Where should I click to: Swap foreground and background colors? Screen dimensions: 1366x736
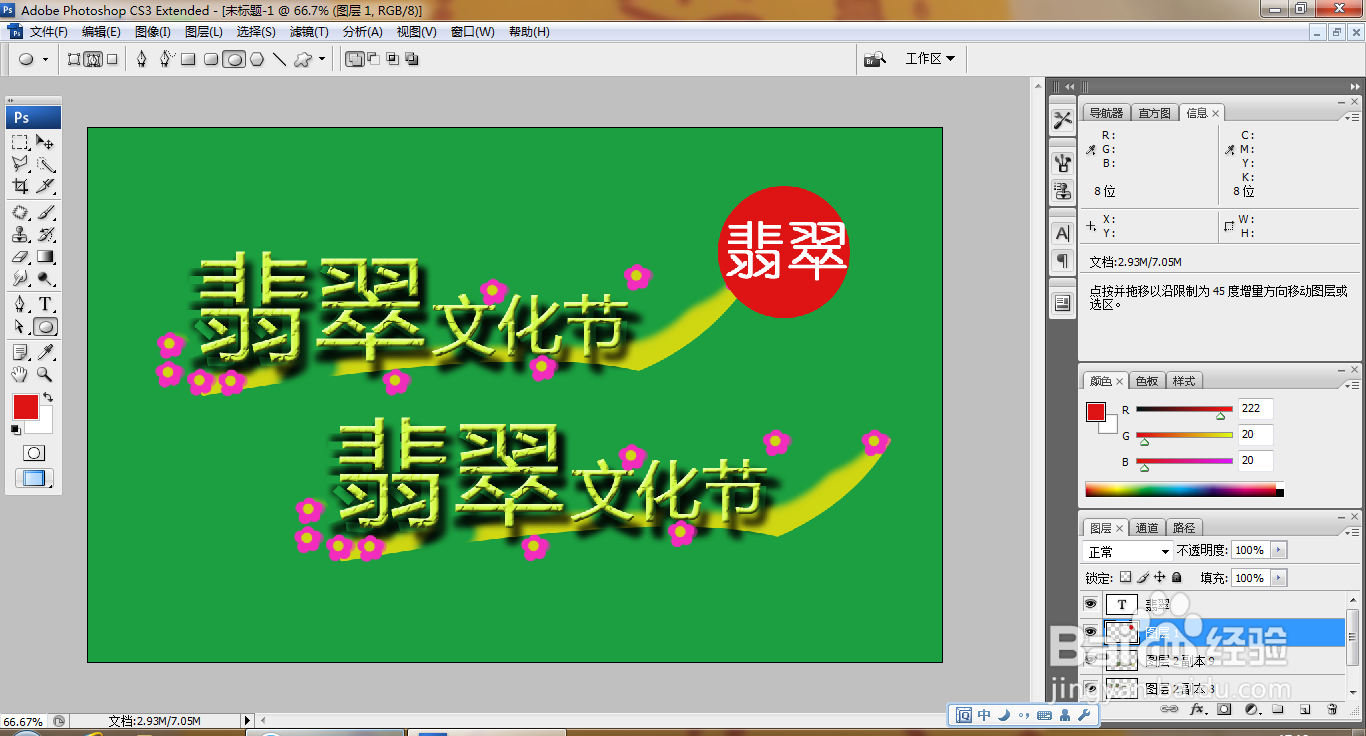pyautogui.click(x=47, y=398)
